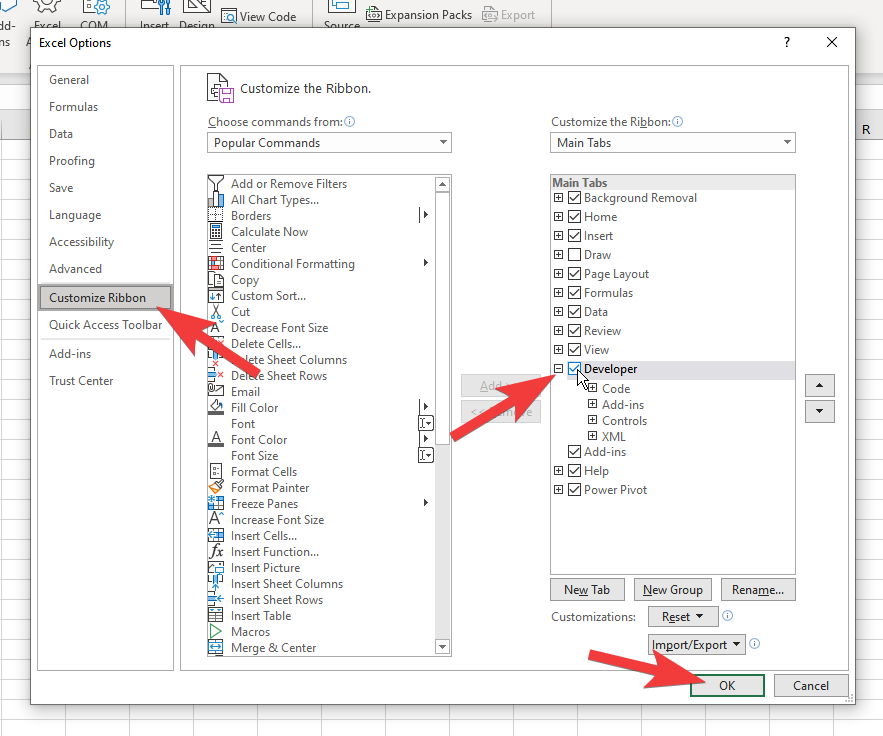Open the Trust Center category
Viewport: 883px width, 736px height.
(81, 381)
